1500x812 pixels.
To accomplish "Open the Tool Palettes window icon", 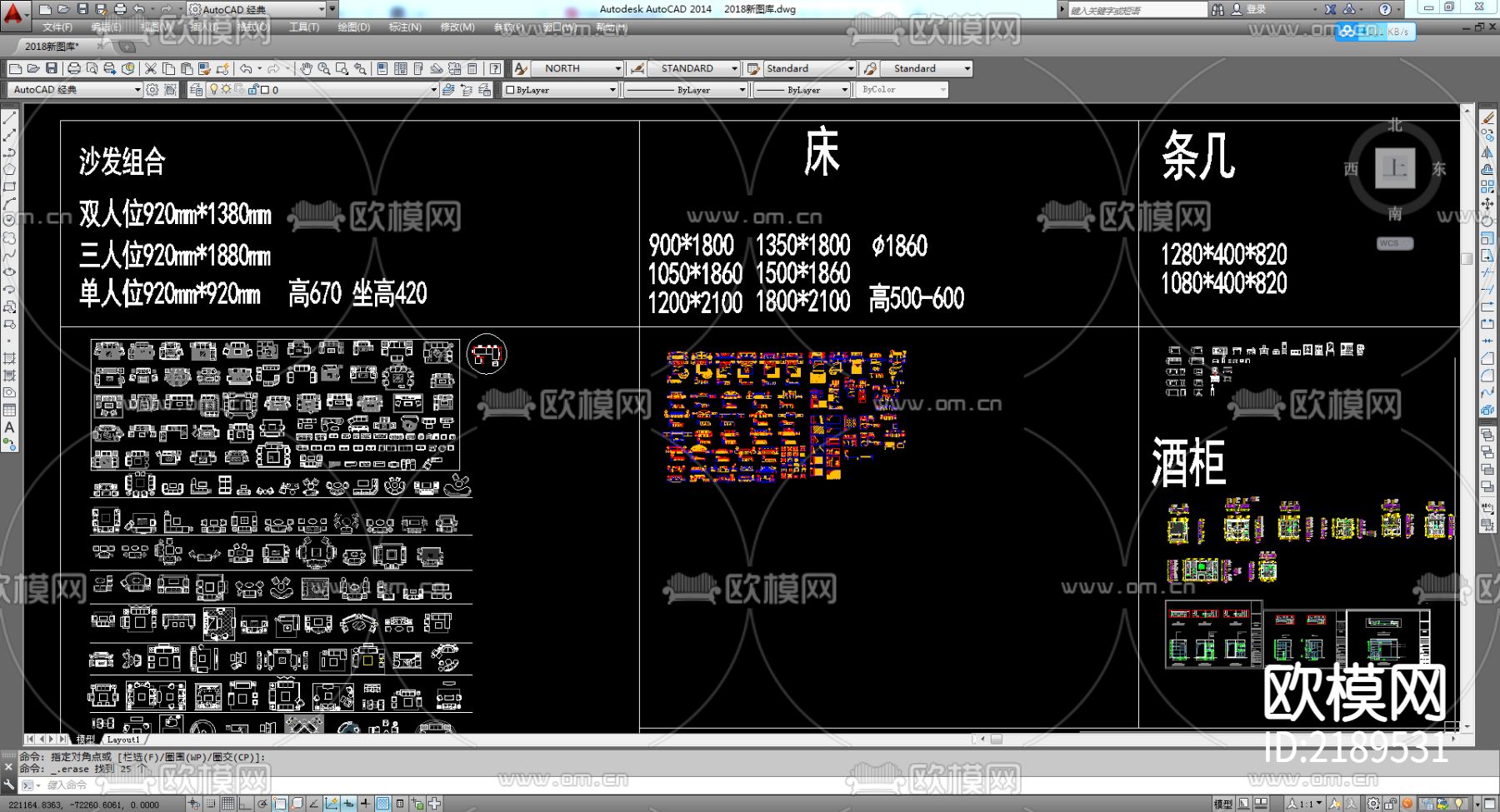I will click(418, 68).
